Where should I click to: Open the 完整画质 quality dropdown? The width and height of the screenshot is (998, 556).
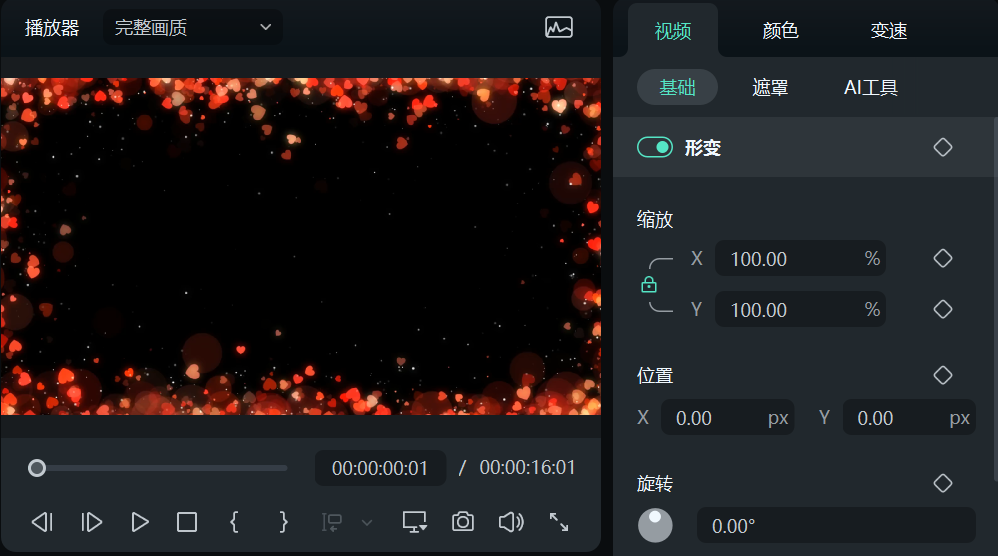pos(193,27)
